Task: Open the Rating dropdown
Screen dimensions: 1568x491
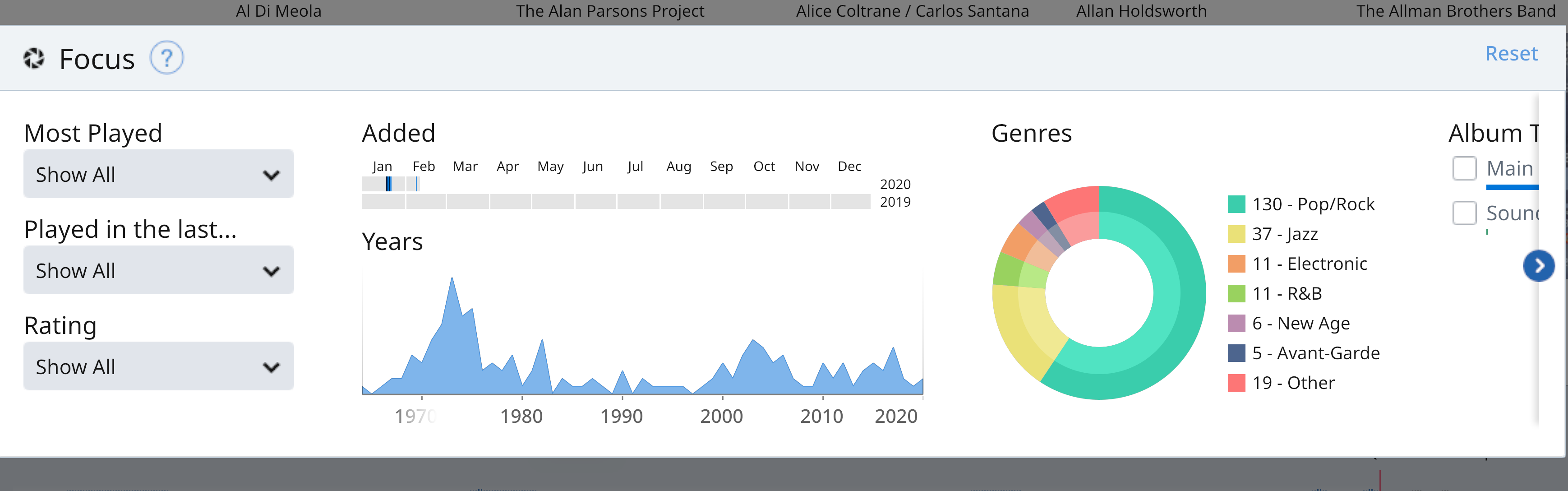Action: click(x=158, y=367)
